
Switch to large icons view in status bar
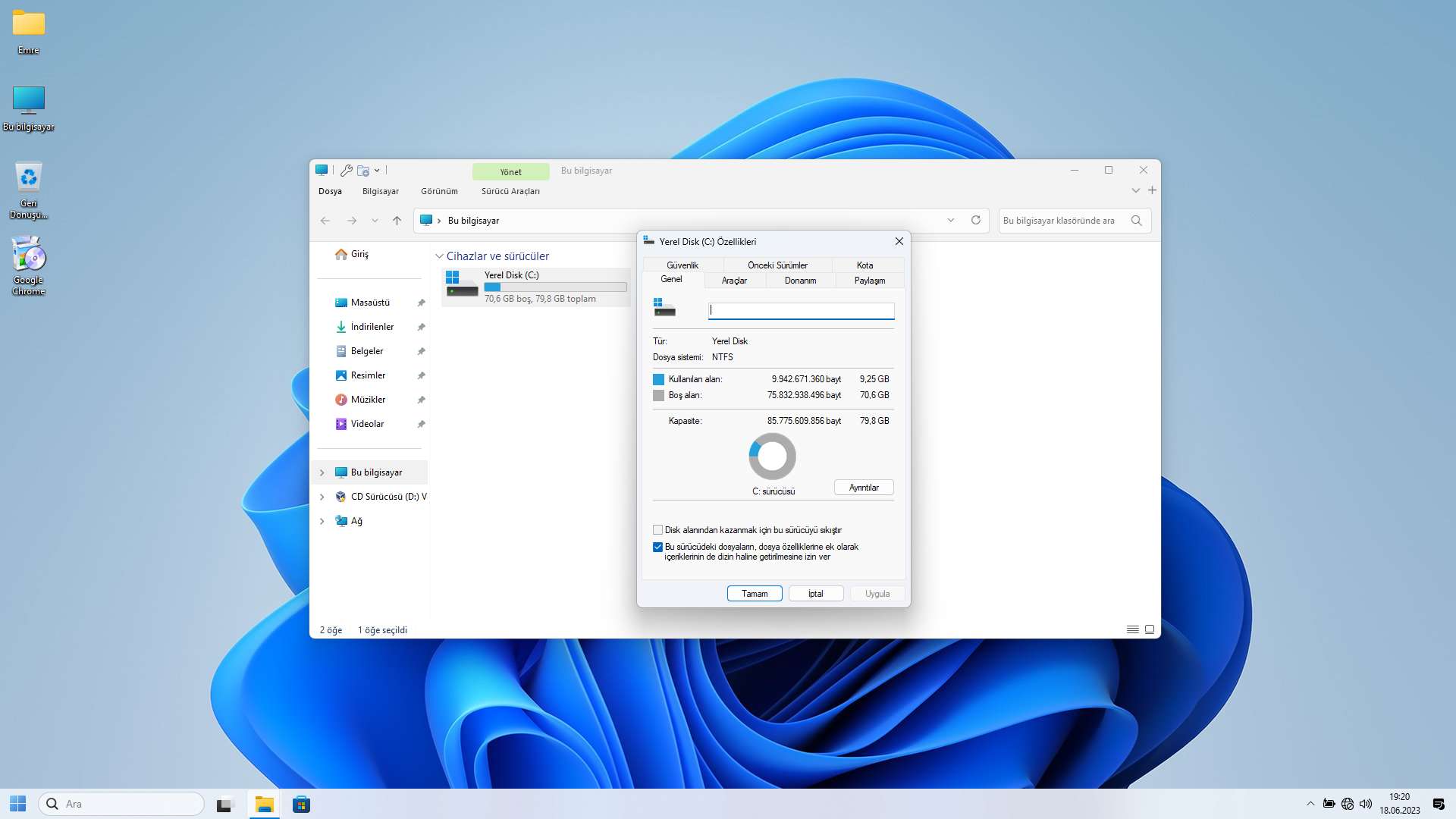tap(1150, 629)
